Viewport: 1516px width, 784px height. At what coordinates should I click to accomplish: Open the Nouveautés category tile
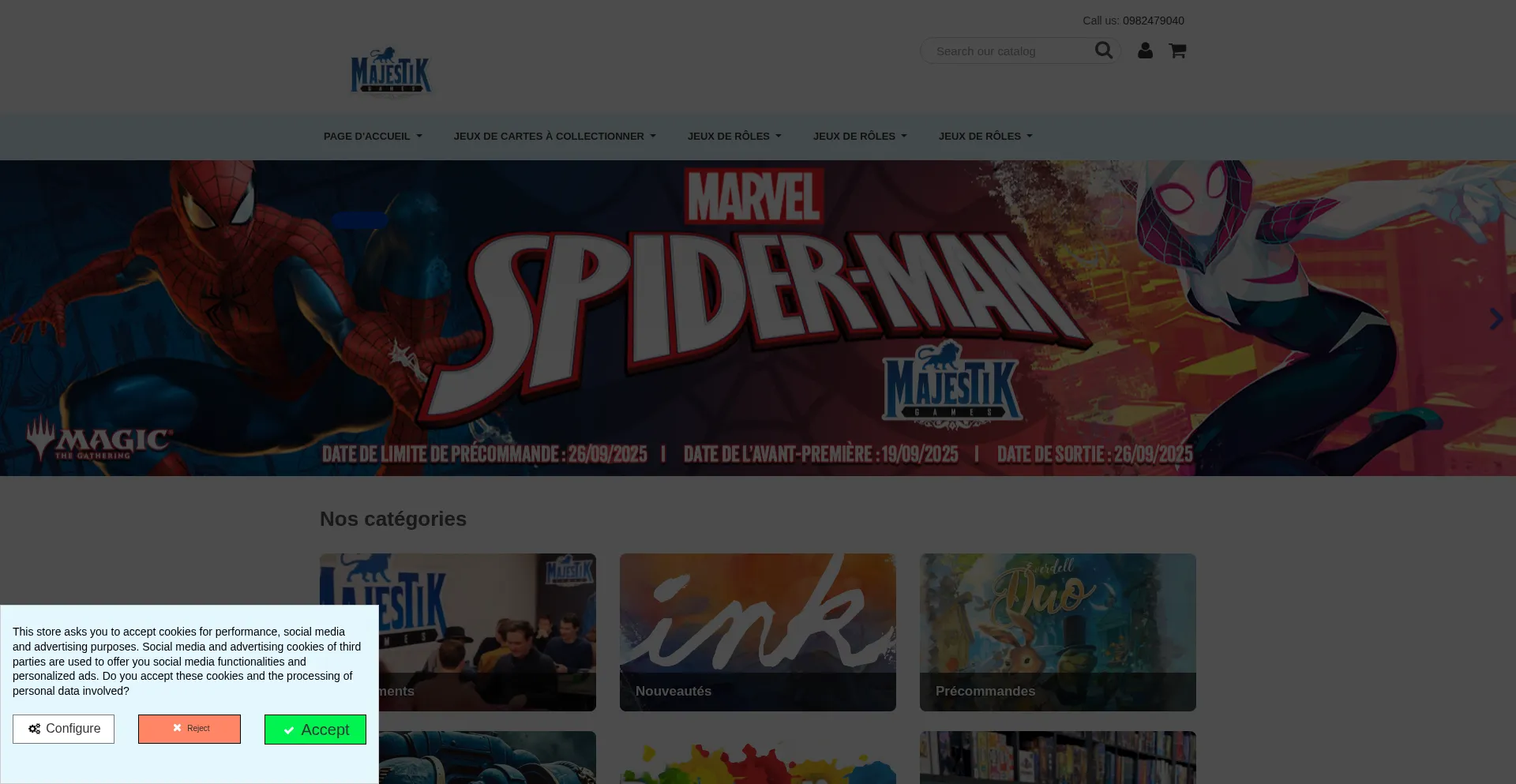(758, 632)
